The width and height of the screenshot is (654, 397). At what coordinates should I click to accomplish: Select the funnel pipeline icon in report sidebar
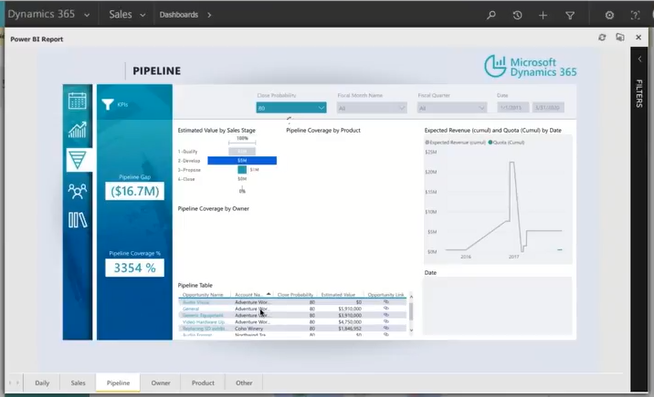[x=78, y=160]
